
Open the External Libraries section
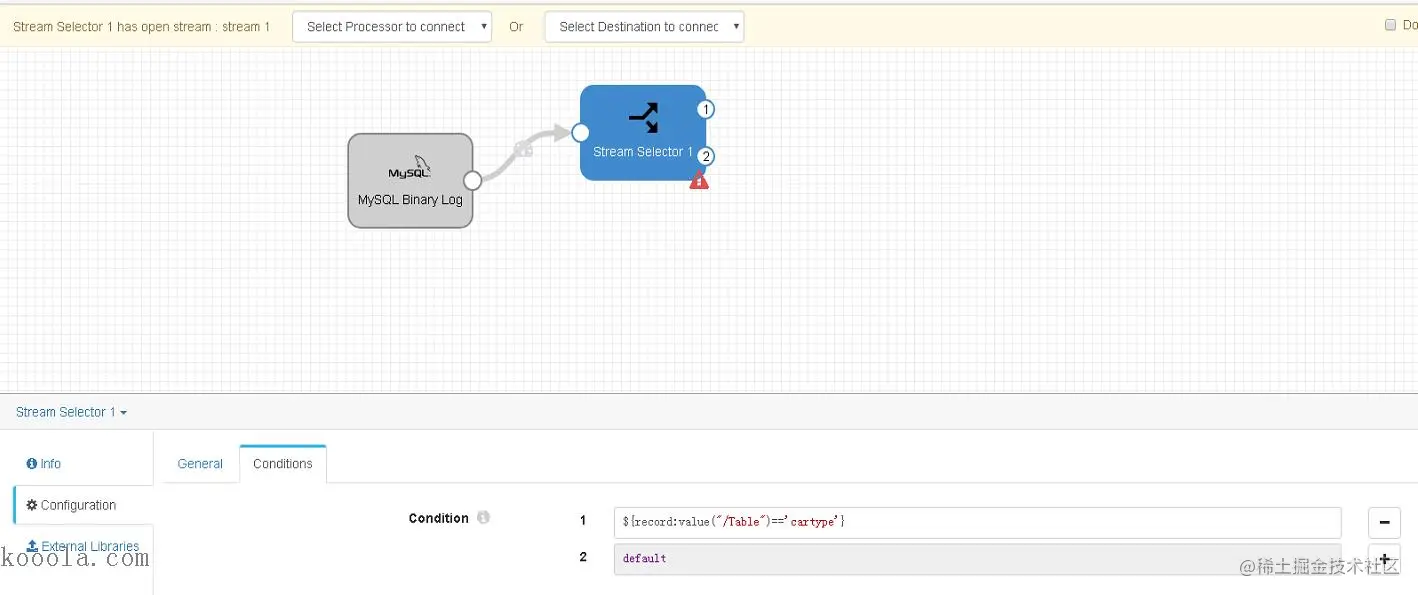pyautogui.click(x=83, y=546)
